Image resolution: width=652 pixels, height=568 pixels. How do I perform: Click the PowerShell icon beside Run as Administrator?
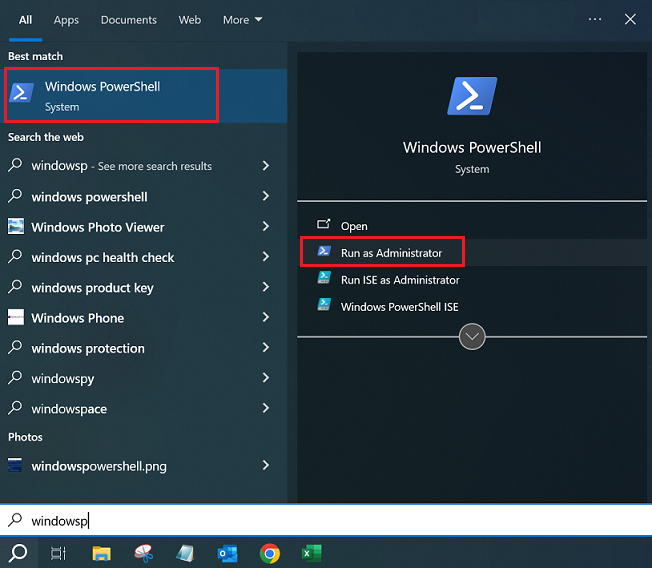point(324,251)
